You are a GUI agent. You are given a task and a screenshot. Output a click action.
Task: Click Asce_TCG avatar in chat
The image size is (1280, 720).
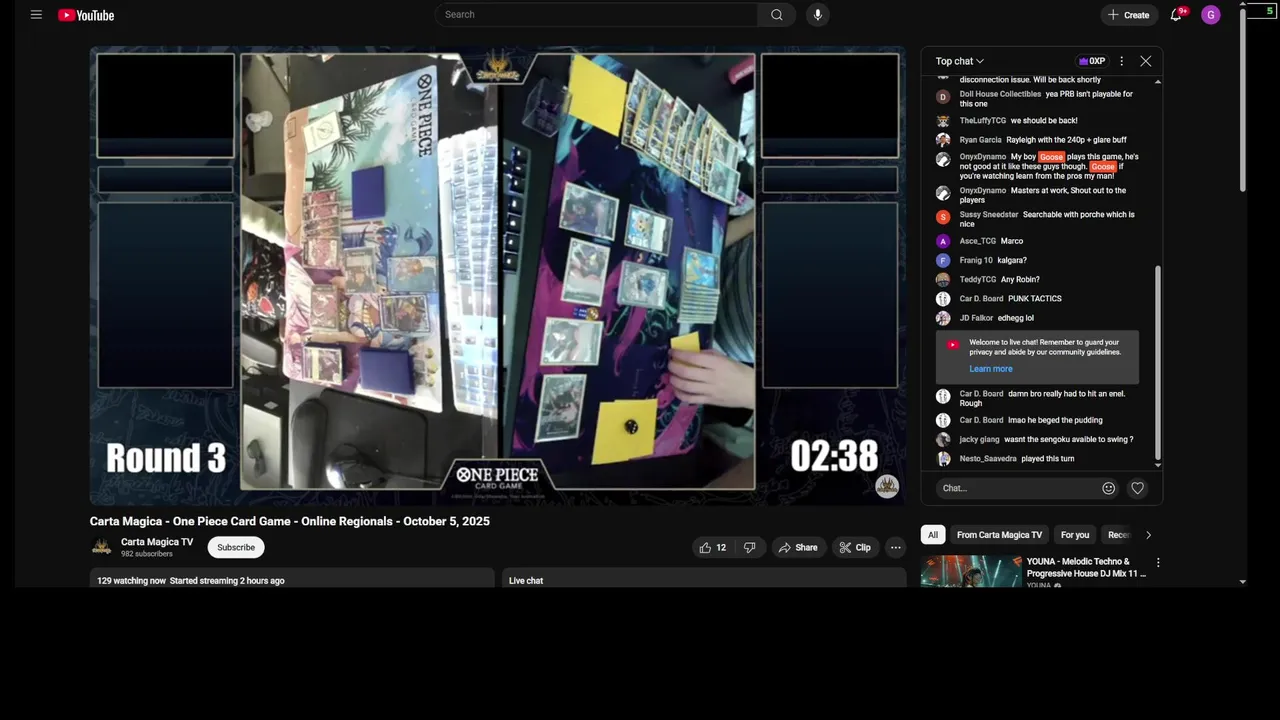pos(943,241)
